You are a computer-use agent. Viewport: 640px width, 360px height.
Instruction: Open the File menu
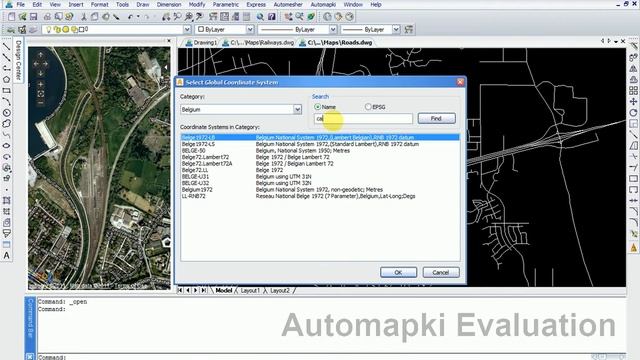tap(20, 4)
